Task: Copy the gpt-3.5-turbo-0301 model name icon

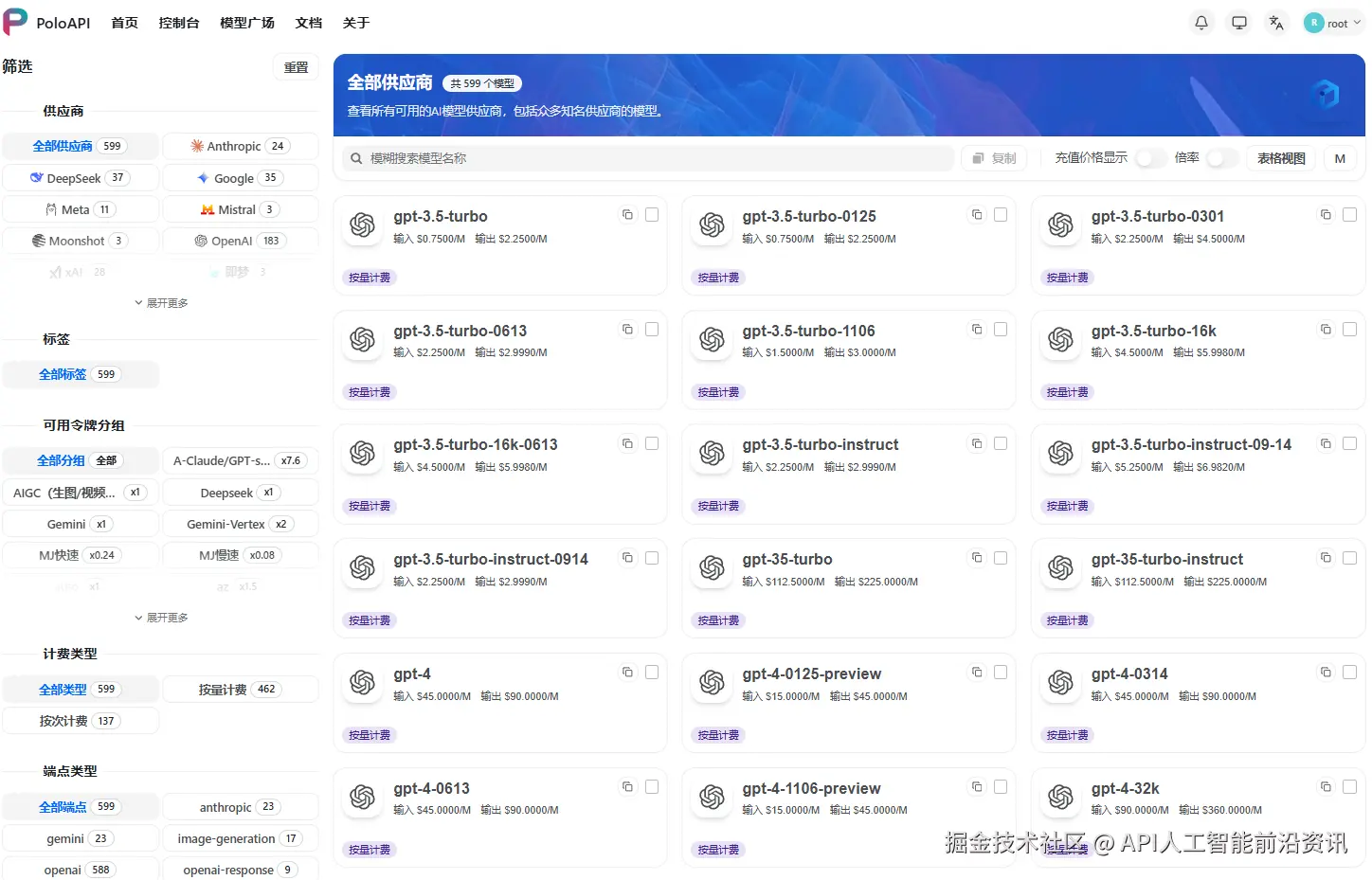Action: 1326,215
